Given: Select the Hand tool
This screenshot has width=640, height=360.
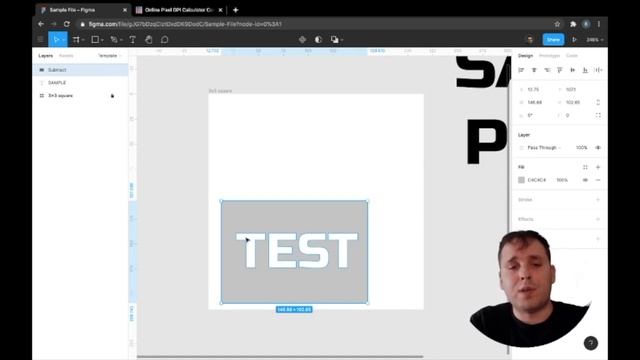Looking at the screenshot, I should (x=149, y=40).
